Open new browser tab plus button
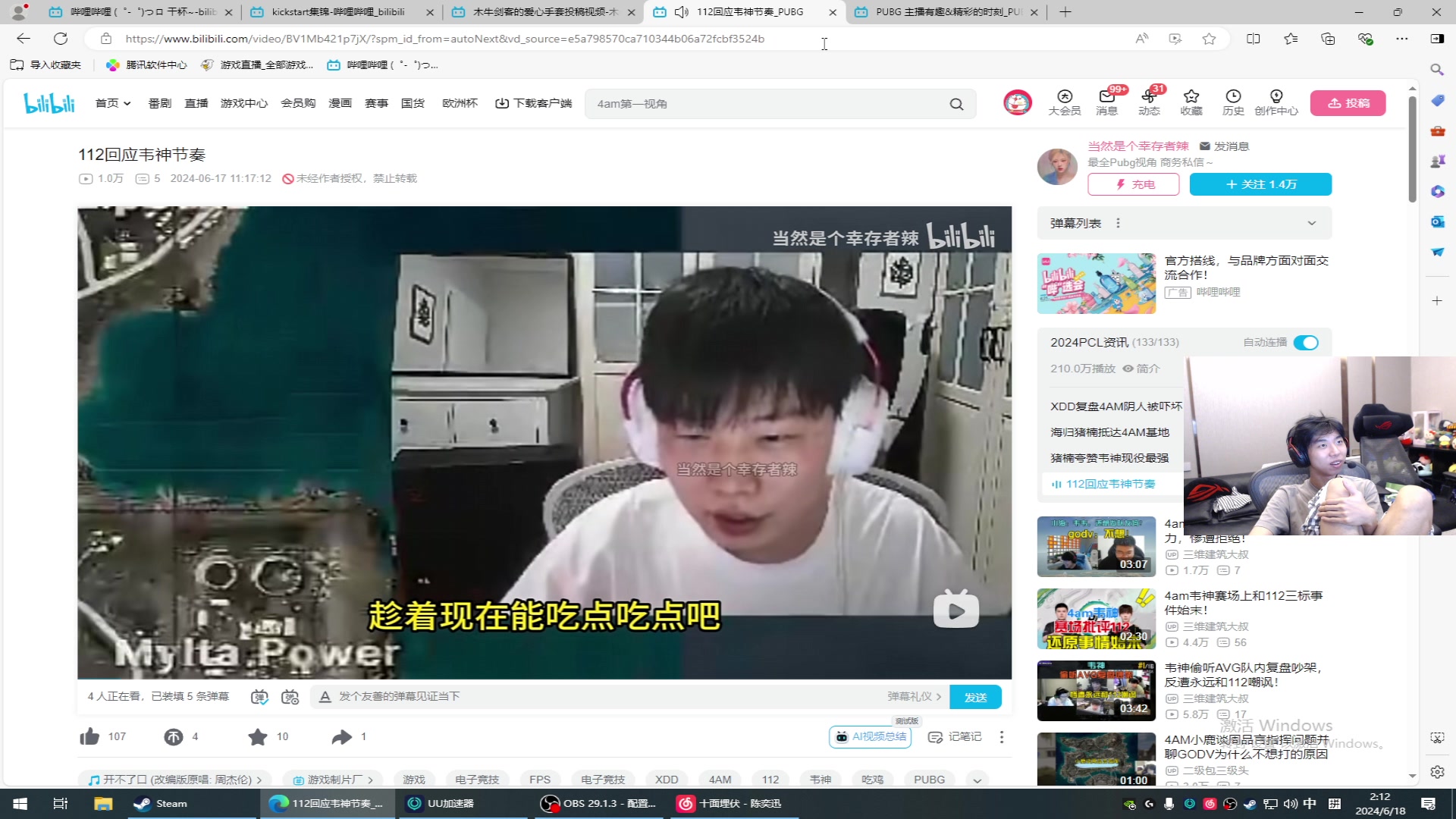 (1065, 12)
